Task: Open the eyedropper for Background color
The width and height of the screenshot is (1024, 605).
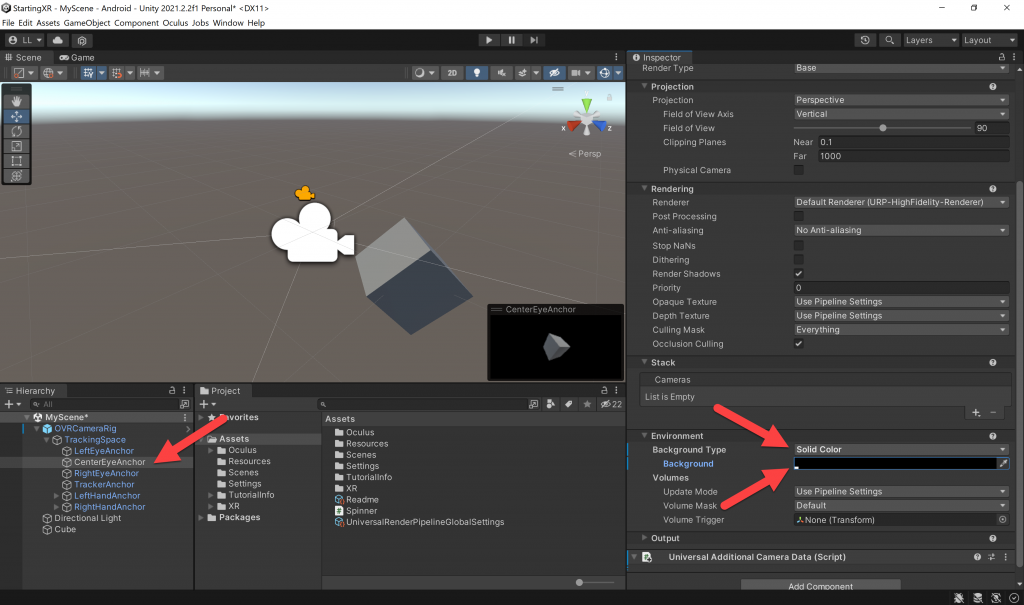Action: 1003,463
